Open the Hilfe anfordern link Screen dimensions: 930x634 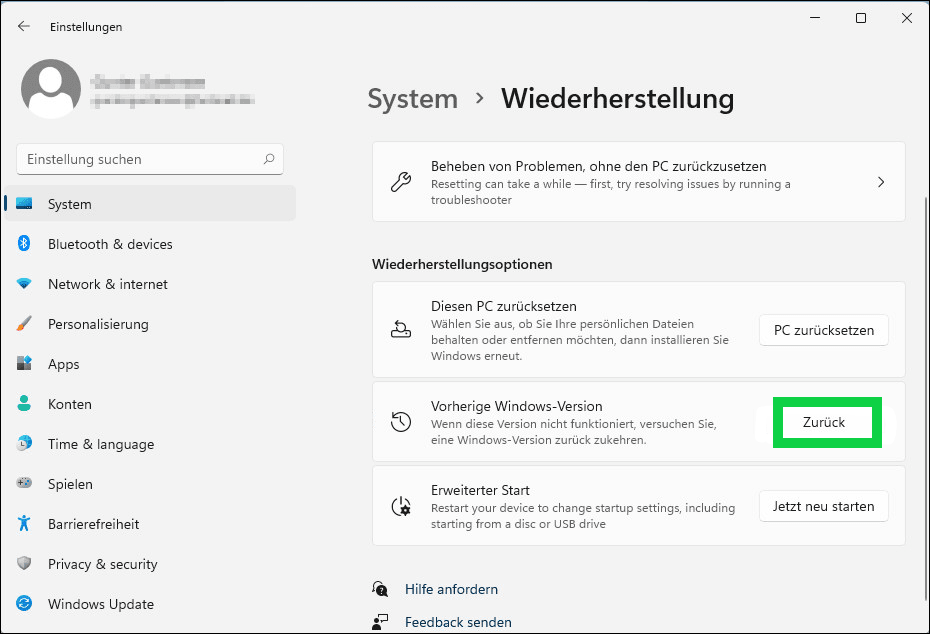click(451, 589)
